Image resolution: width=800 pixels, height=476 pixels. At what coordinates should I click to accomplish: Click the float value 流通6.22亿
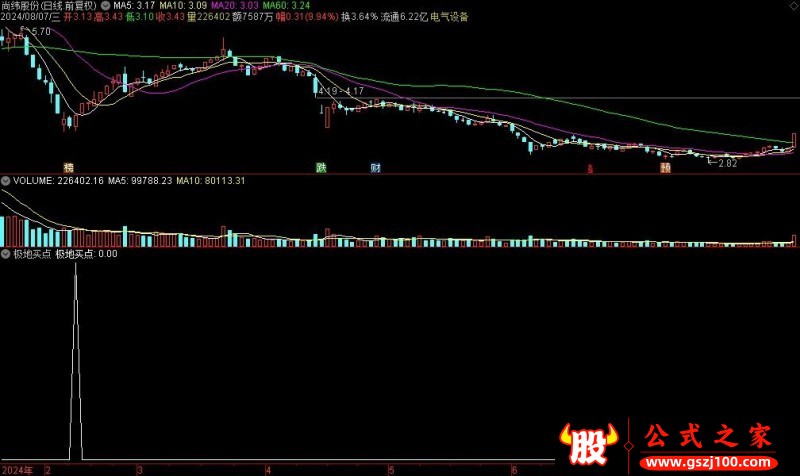(x=404, y=17)
